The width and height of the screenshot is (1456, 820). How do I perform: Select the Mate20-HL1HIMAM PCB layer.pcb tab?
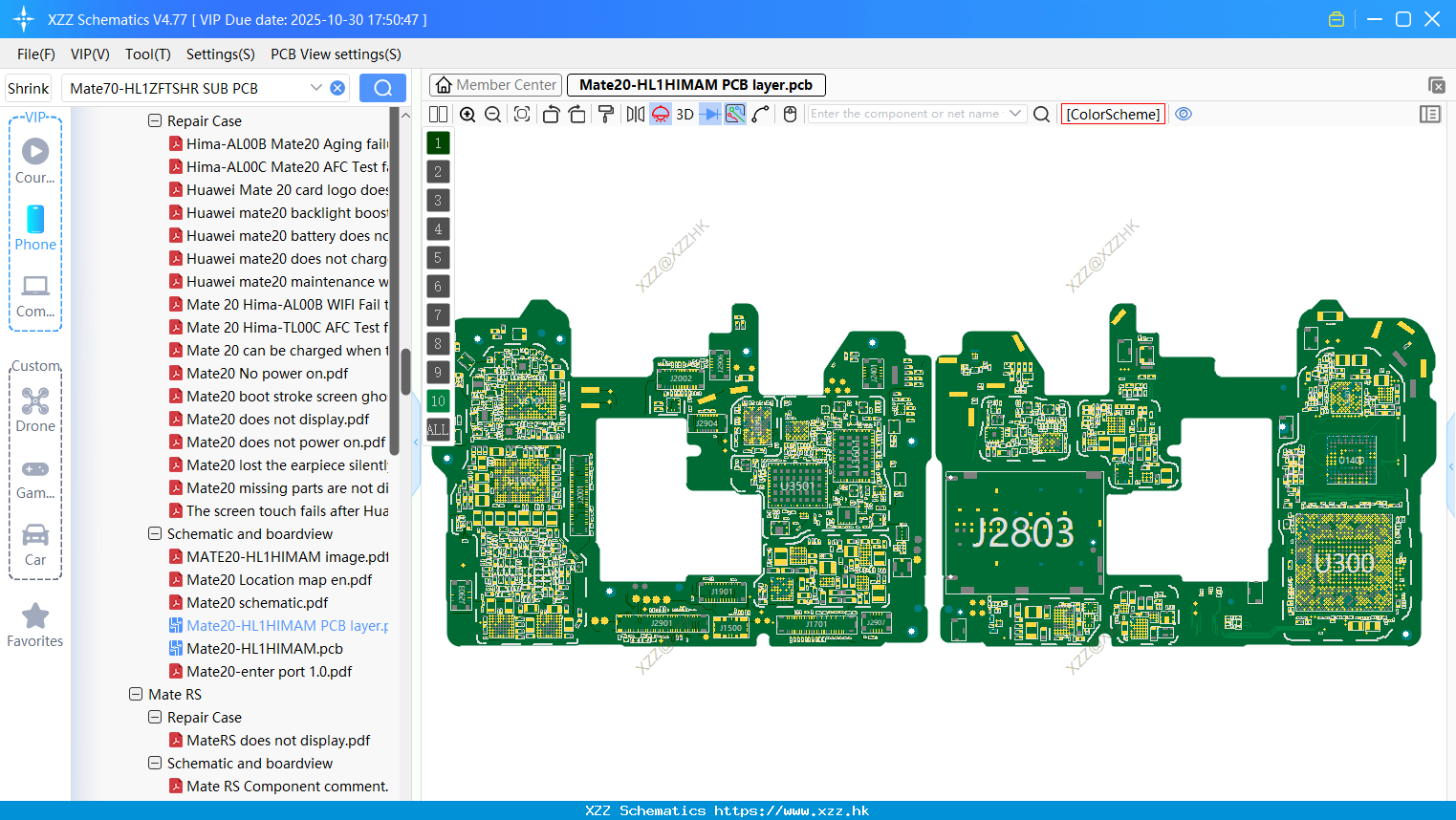click(x=696, y=85)
